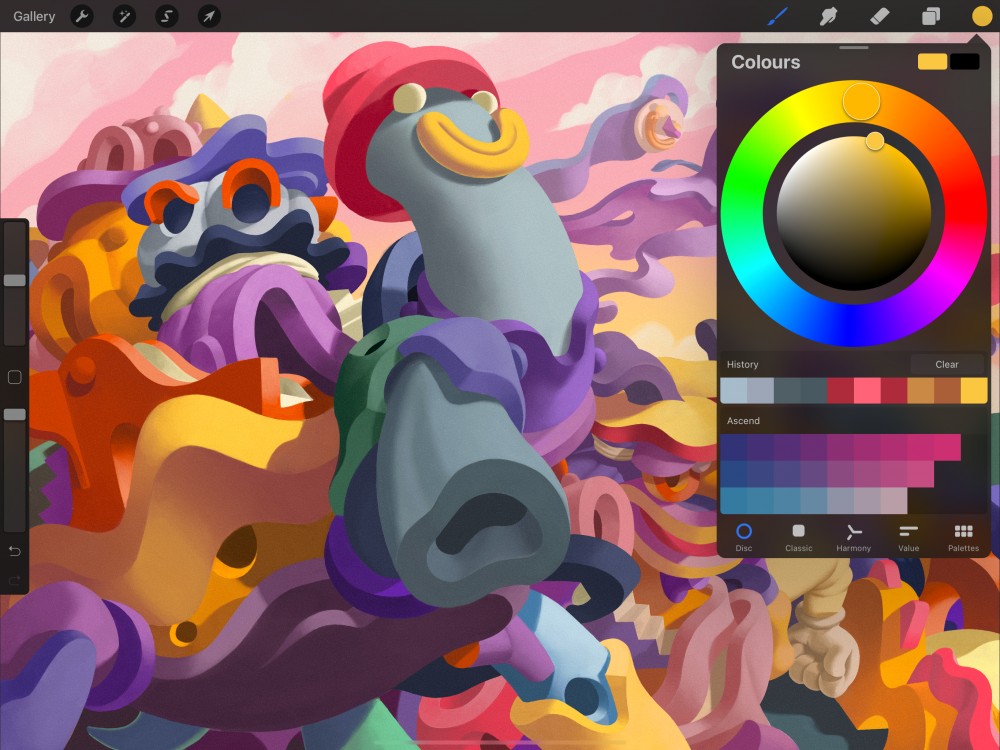Screen dimensions: 1000x750
Task: Tap the undo arrow
Action: click(x=14, y=551)
